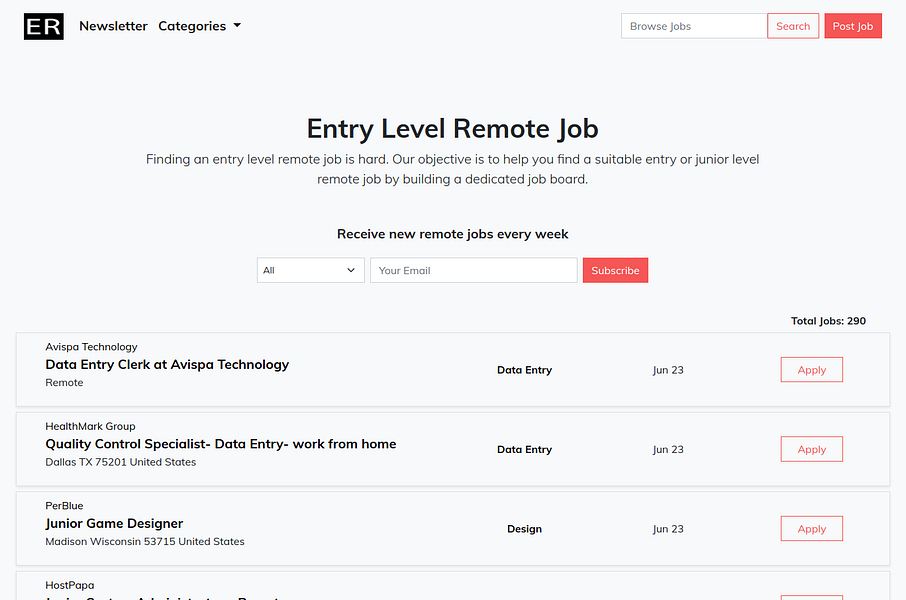Open the Data Entry Clerk job listing
The image size is (906, 600).
click(167, 364)
